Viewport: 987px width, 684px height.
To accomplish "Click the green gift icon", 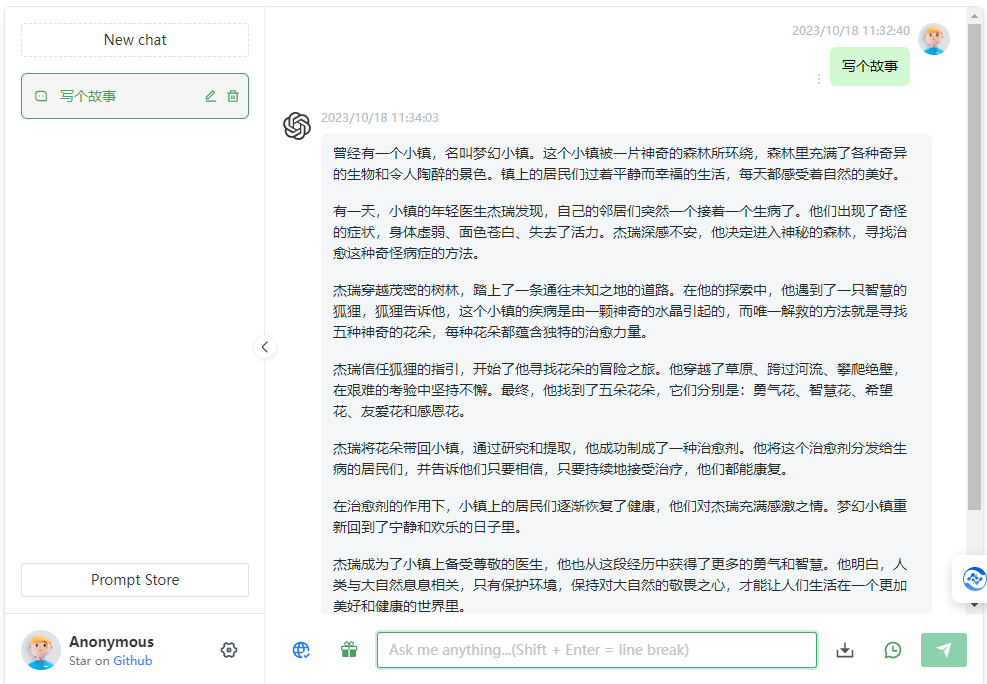I will [349, 649].
